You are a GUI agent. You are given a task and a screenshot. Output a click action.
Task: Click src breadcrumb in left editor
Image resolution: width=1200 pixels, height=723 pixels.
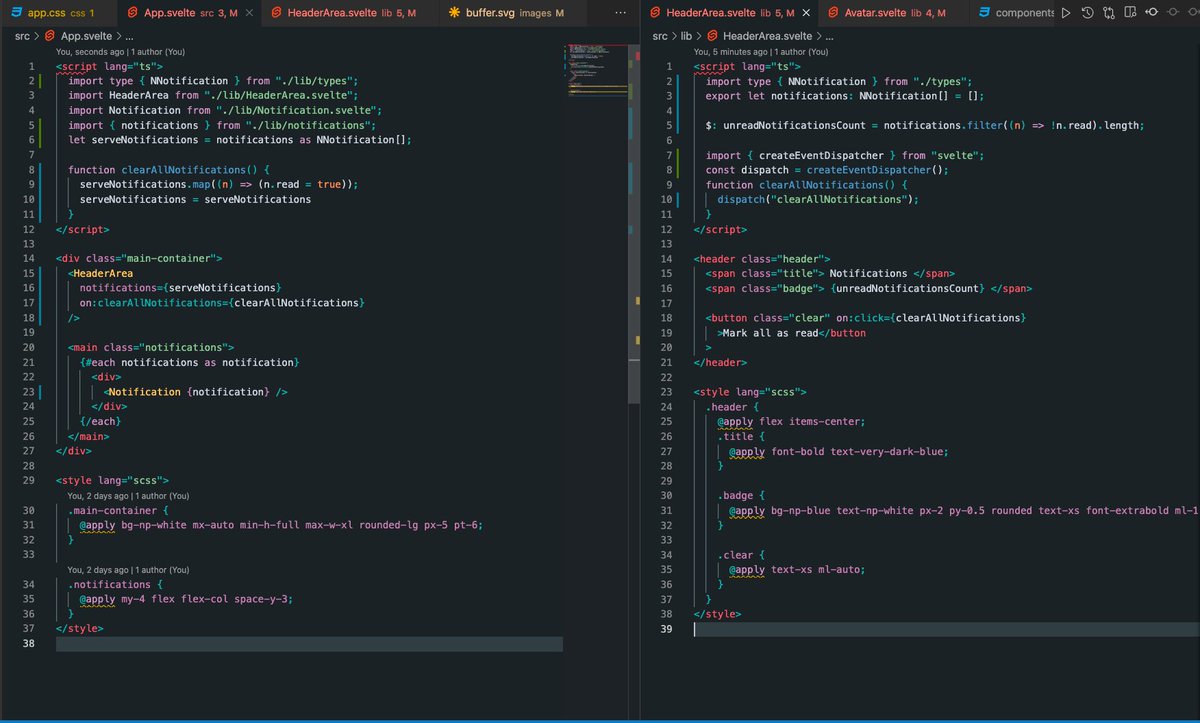[x=22, y=36]
